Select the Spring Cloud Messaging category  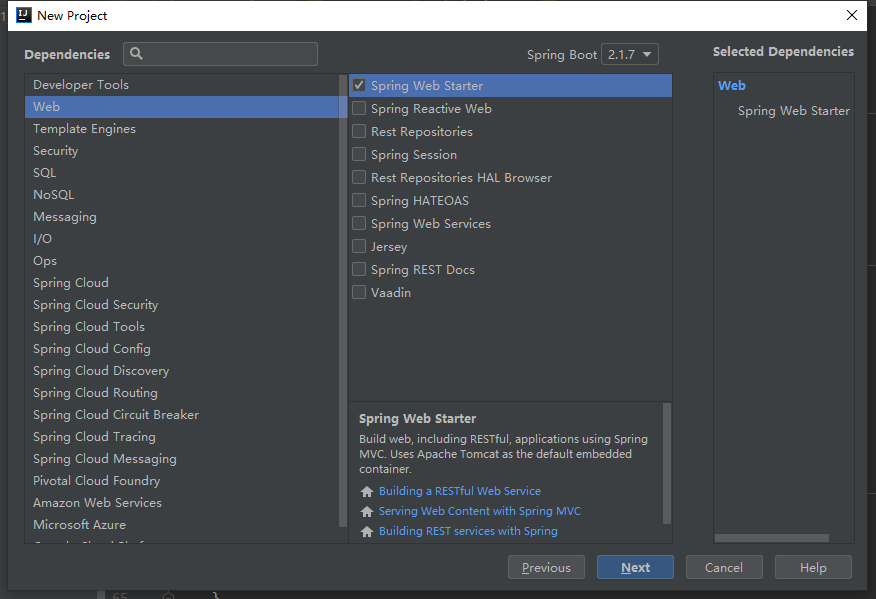(182, 459)
